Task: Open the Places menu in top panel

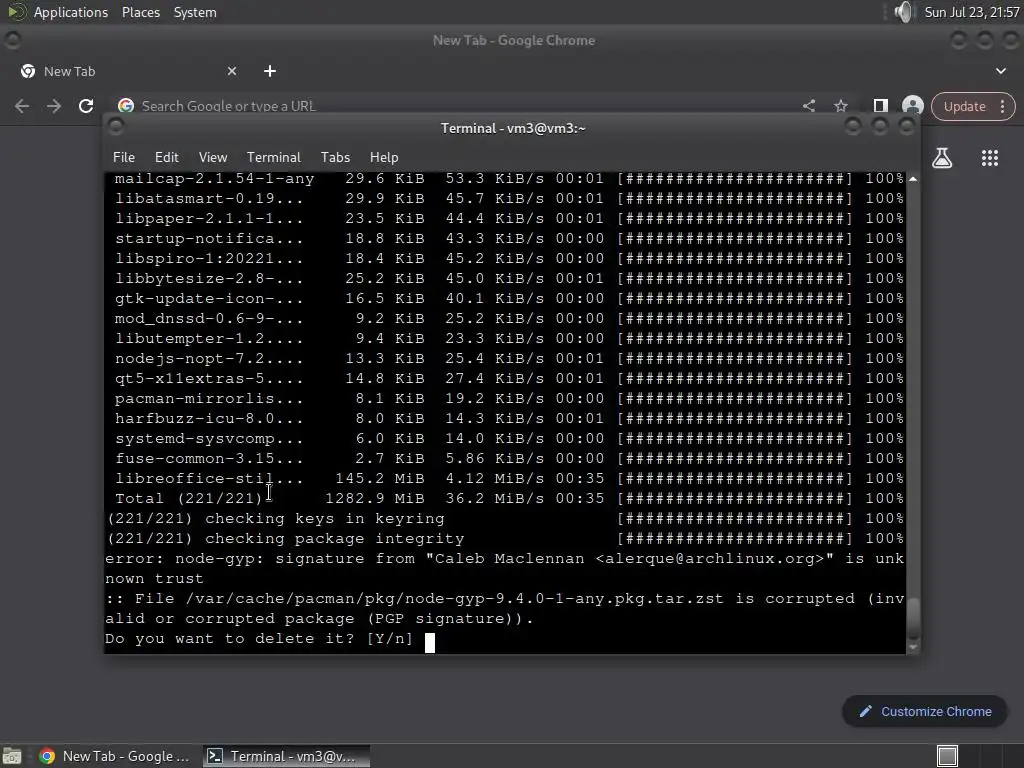Action: (140, 12)
